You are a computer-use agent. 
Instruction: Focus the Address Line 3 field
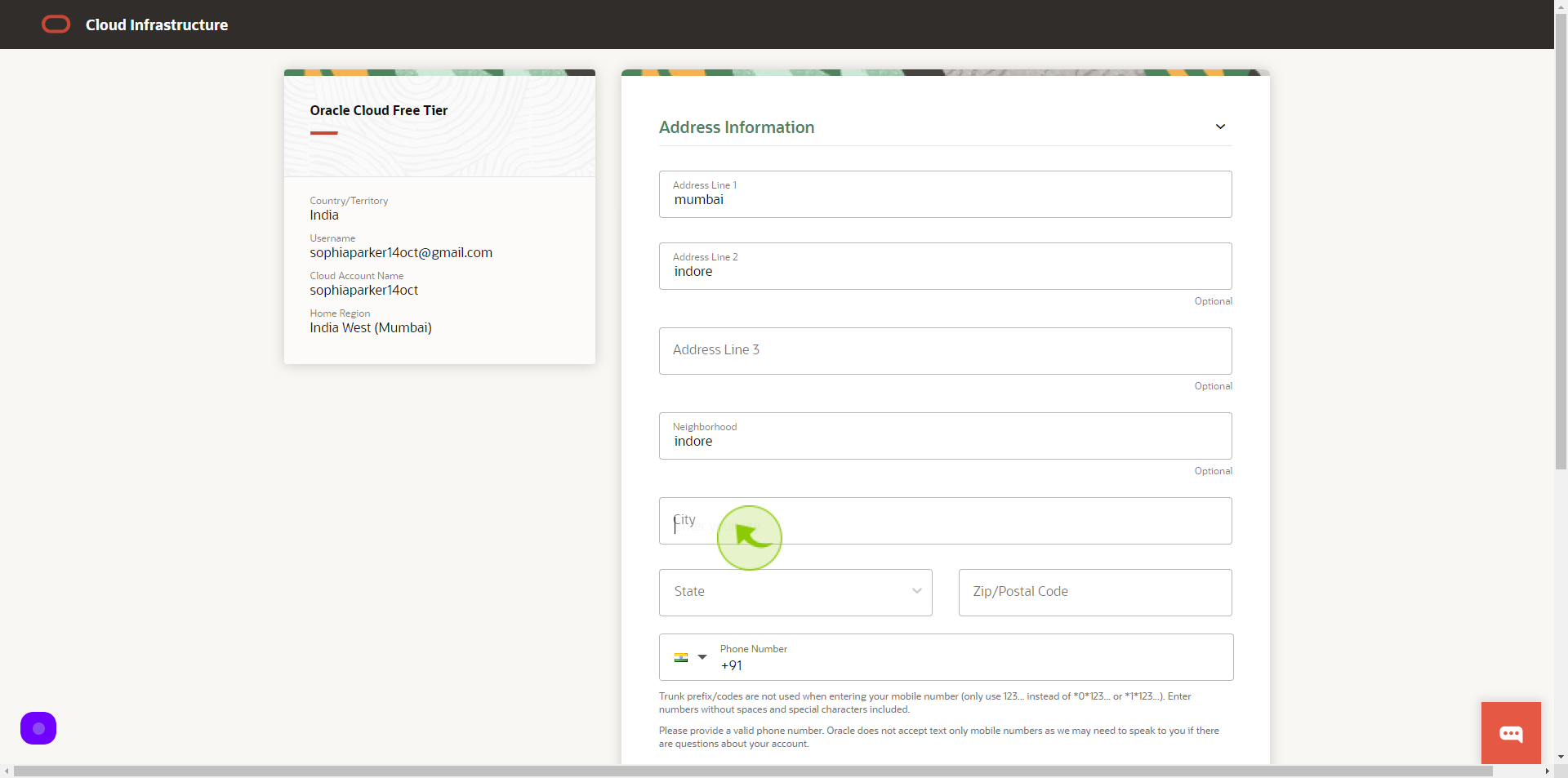coord(946,351)
